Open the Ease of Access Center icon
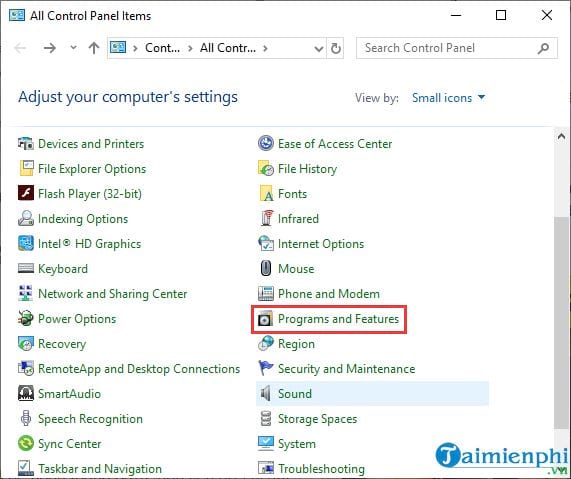 tap(266, 143)
